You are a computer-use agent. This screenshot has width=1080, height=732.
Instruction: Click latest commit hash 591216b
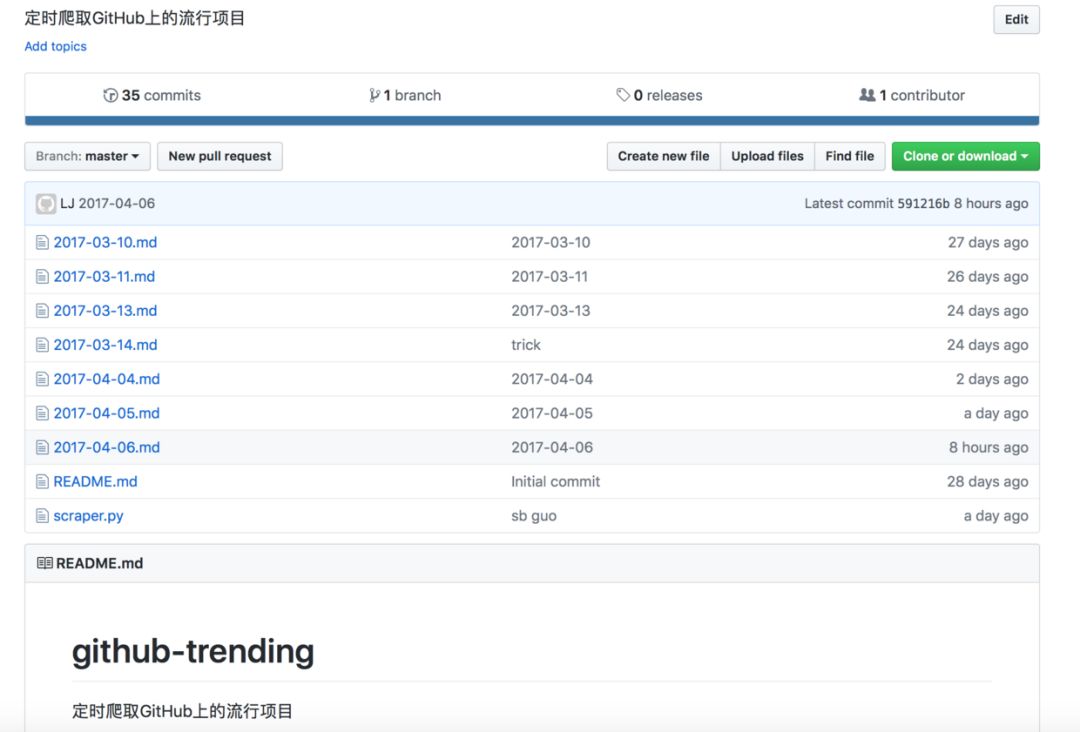point(923,204)
